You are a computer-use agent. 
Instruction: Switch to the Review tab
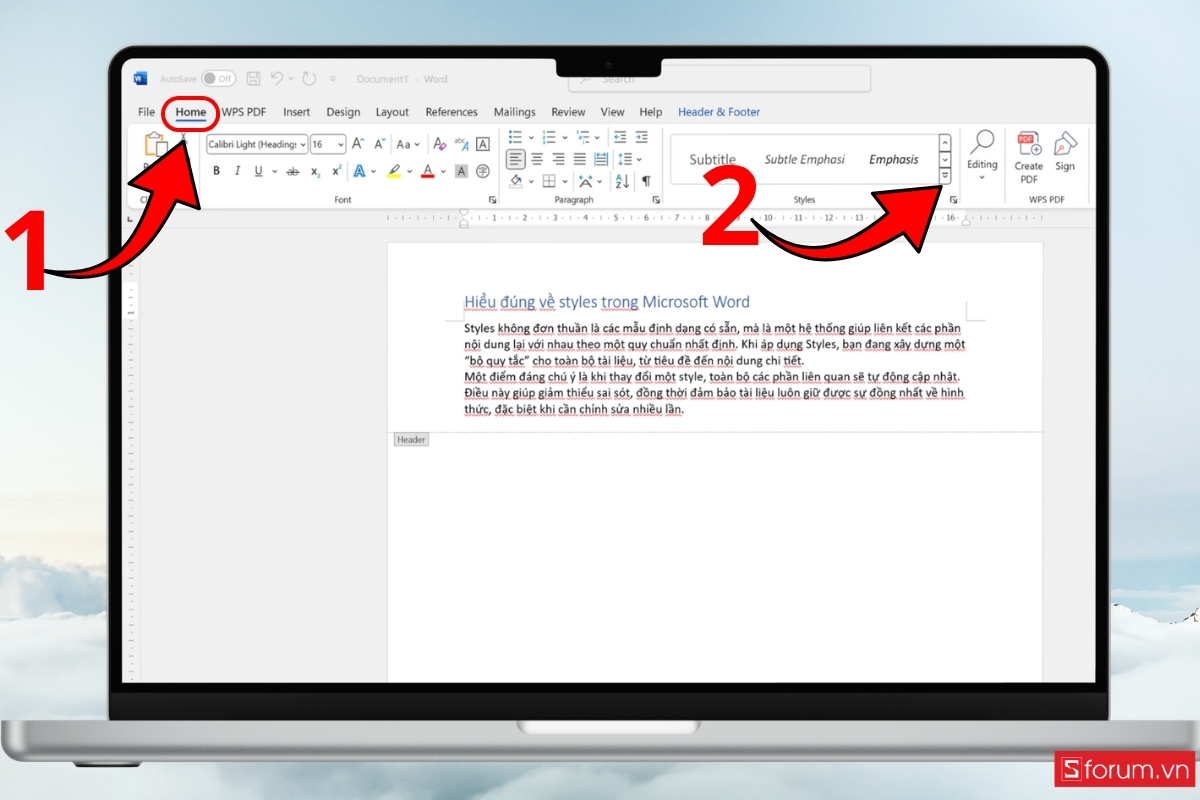pyautogui.click(x=568, y=112)
